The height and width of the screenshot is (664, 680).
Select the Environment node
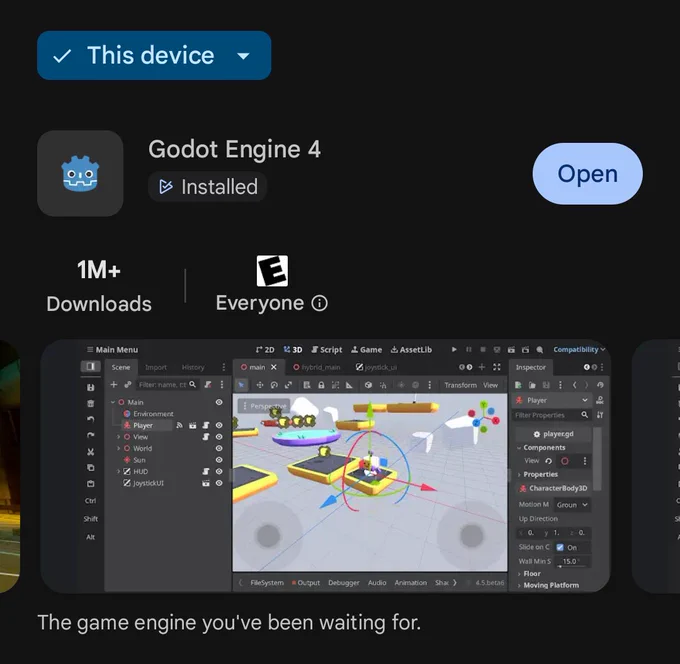148,414
